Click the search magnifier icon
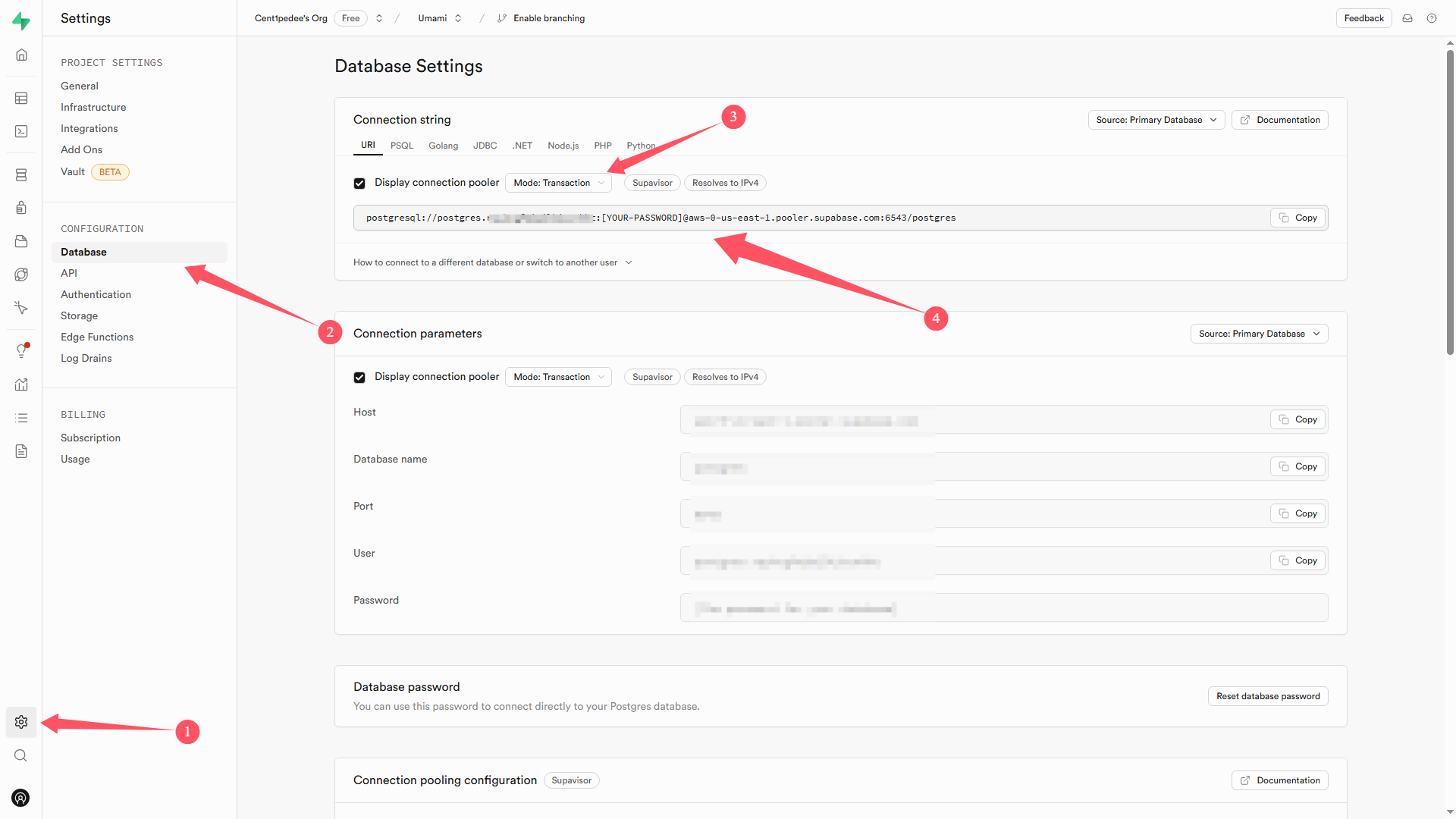This screenshot has height=819, width=1456. (21, 755)
